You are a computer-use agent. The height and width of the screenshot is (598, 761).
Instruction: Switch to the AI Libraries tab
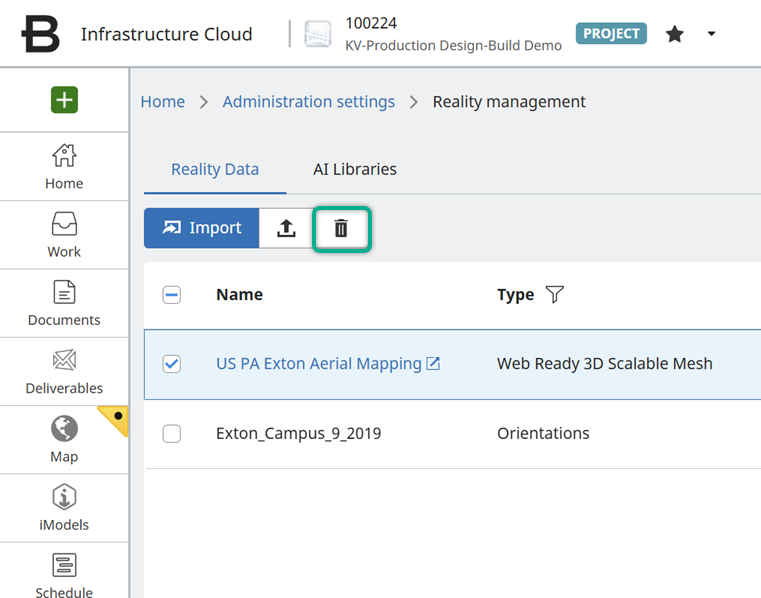point(355,169)
